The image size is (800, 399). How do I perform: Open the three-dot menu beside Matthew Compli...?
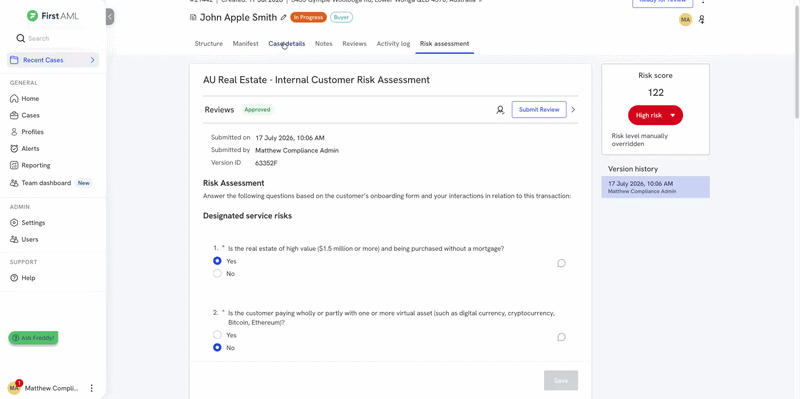[x=92, y=388]
